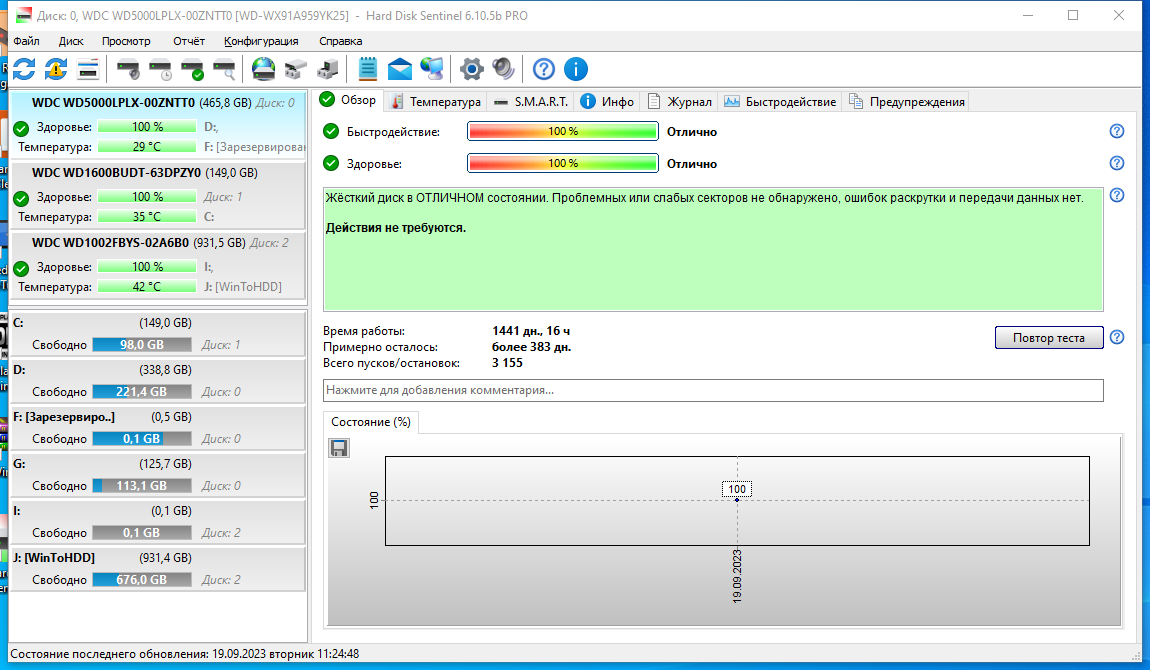Select the I: partition entry

pyautogui.click(x=158, y=521)
